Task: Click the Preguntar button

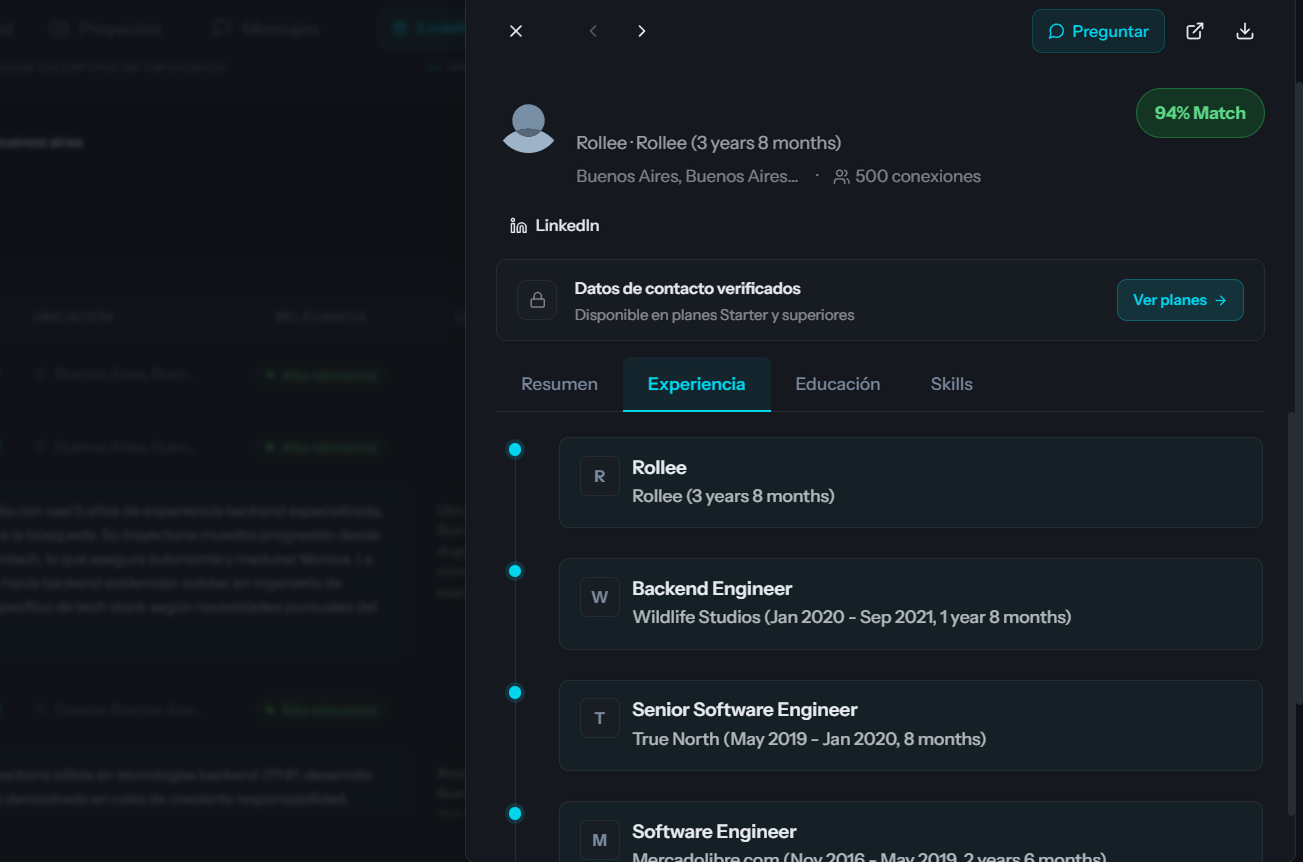Action: (x=1098, y=31)
